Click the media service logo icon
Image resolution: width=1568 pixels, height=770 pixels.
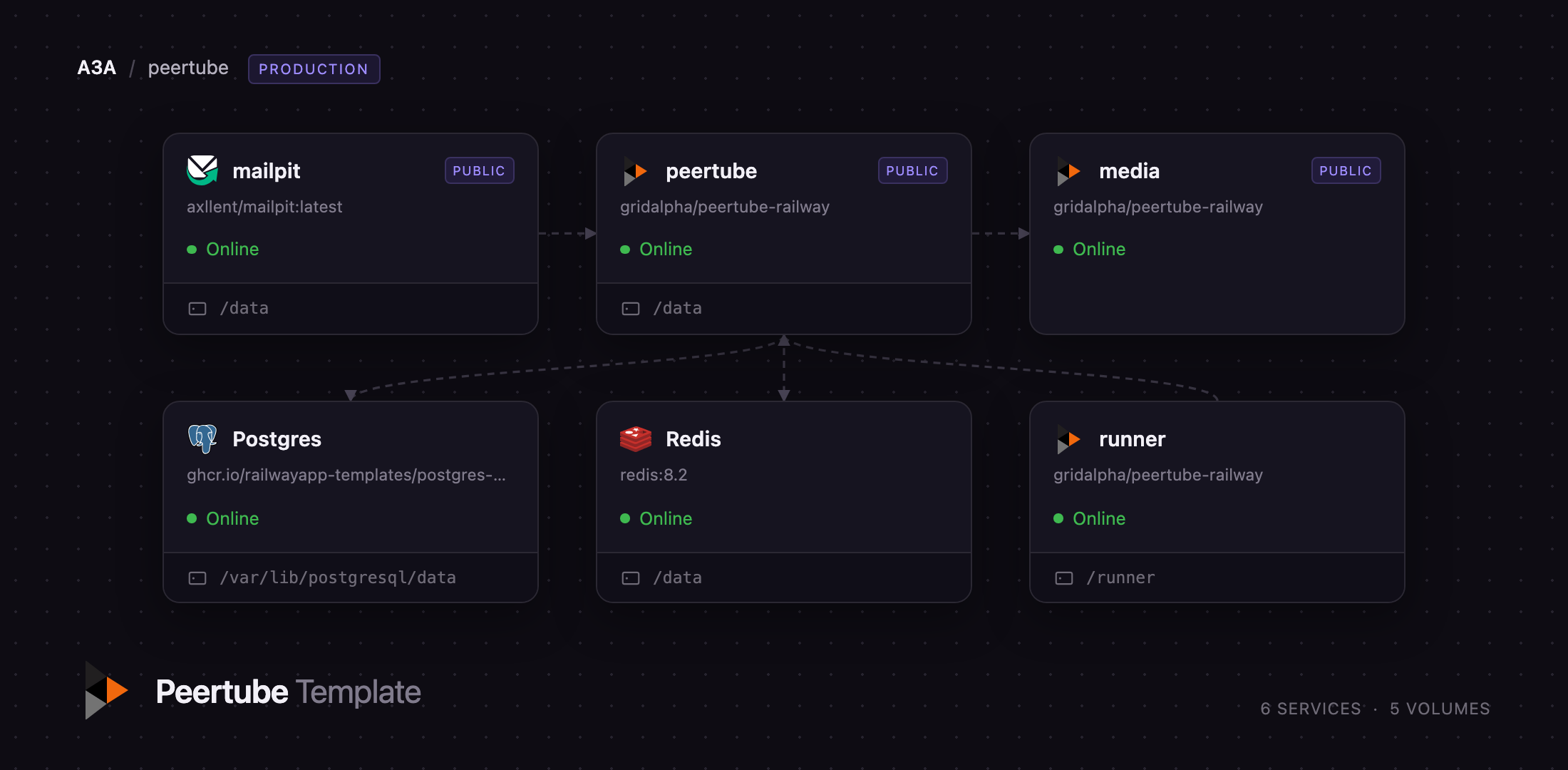[1068, 171]
